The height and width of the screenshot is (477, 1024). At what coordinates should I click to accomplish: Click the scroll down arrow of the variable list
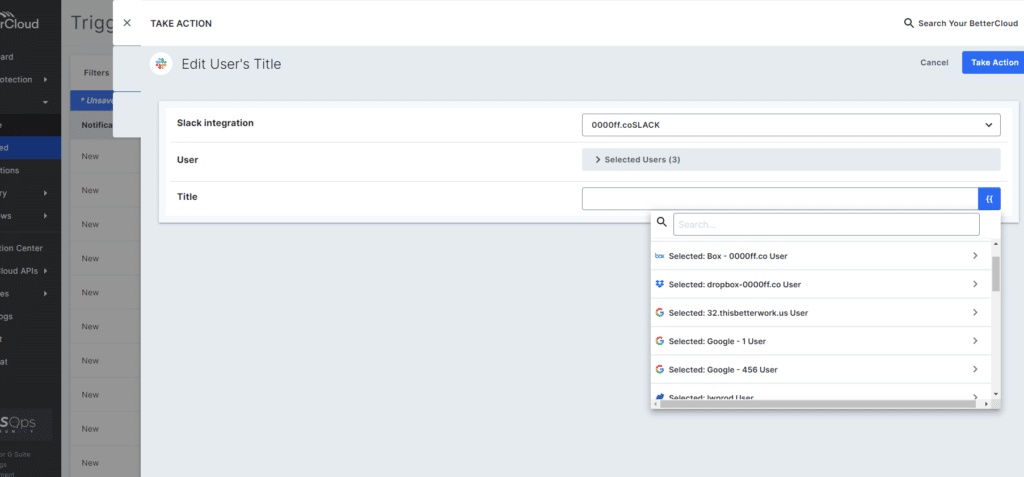(x=995, y=394)
